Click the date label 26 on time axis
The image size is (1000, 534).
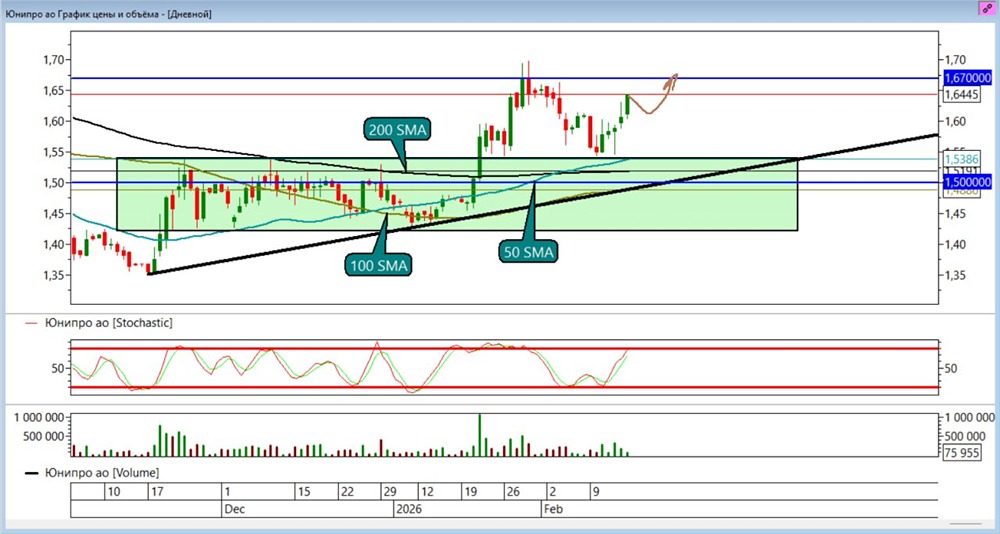(x=514, y=492)
